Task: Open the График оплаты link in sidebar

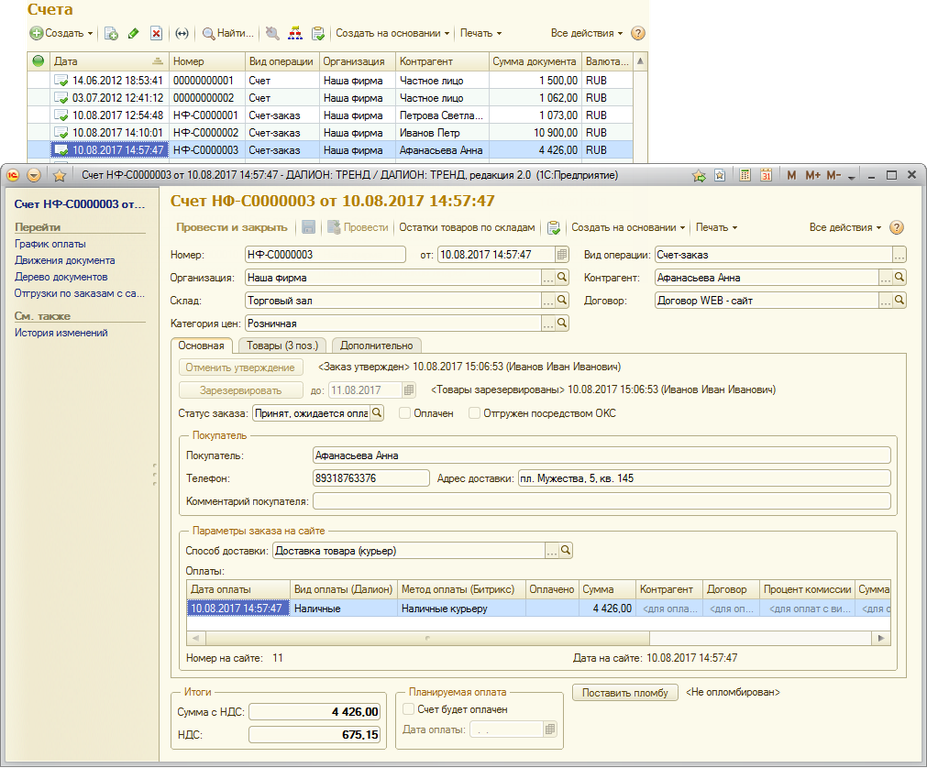Action: (x=50, y=244)
